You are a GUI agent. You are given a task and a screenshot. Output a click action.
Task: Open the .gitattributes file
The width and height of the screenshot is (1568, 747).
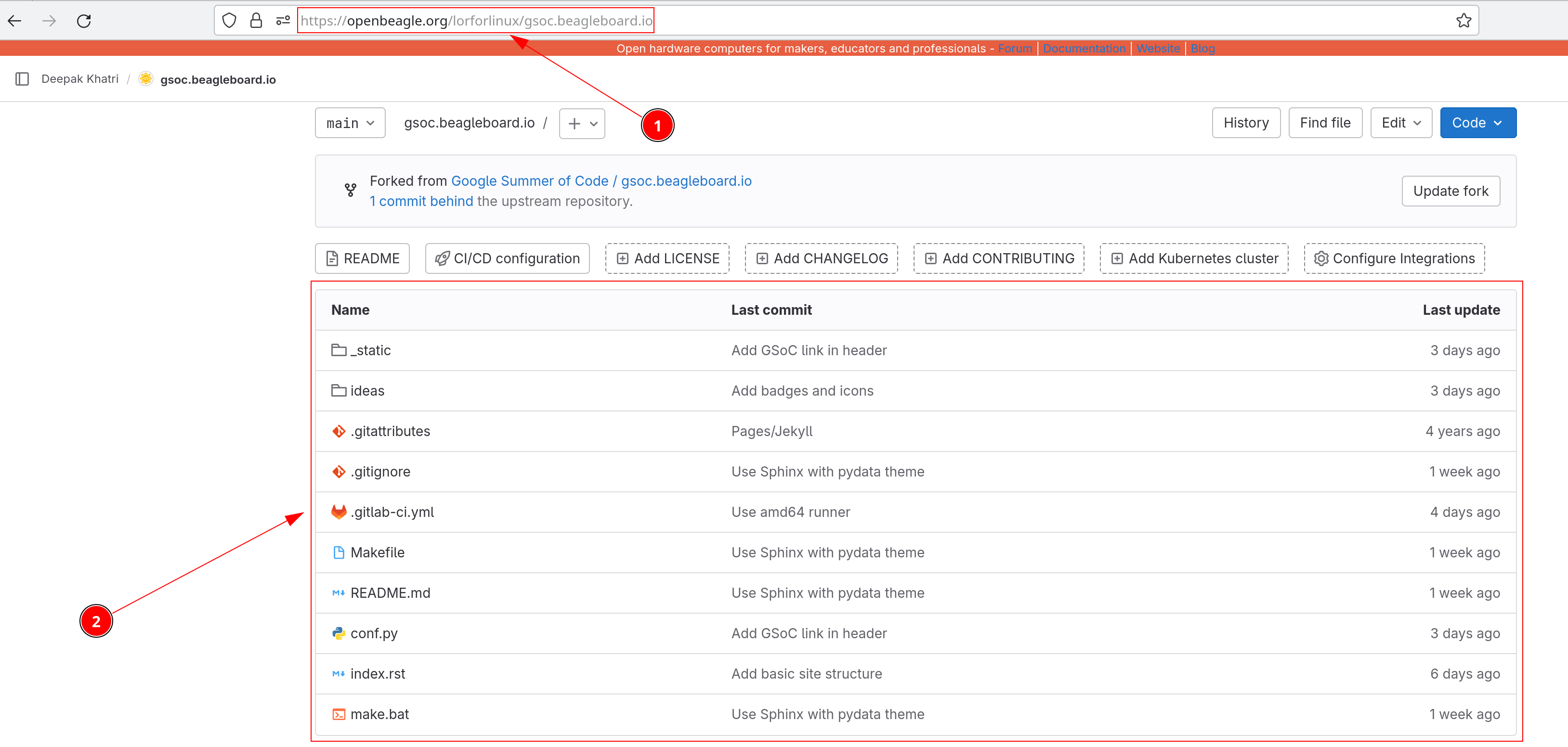click(390, 431)
